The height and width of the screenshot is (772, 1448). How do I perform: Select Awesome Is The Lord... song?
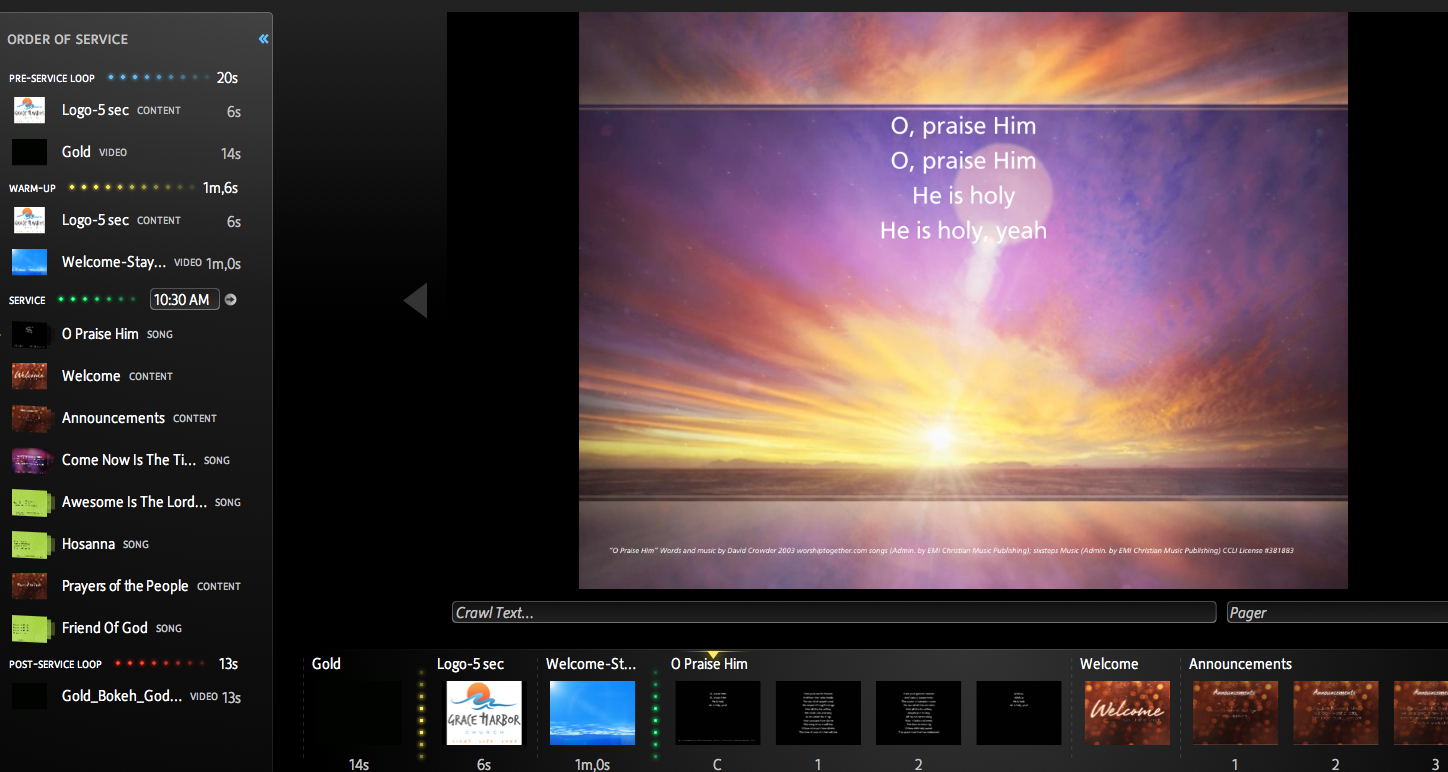(127, 502)
